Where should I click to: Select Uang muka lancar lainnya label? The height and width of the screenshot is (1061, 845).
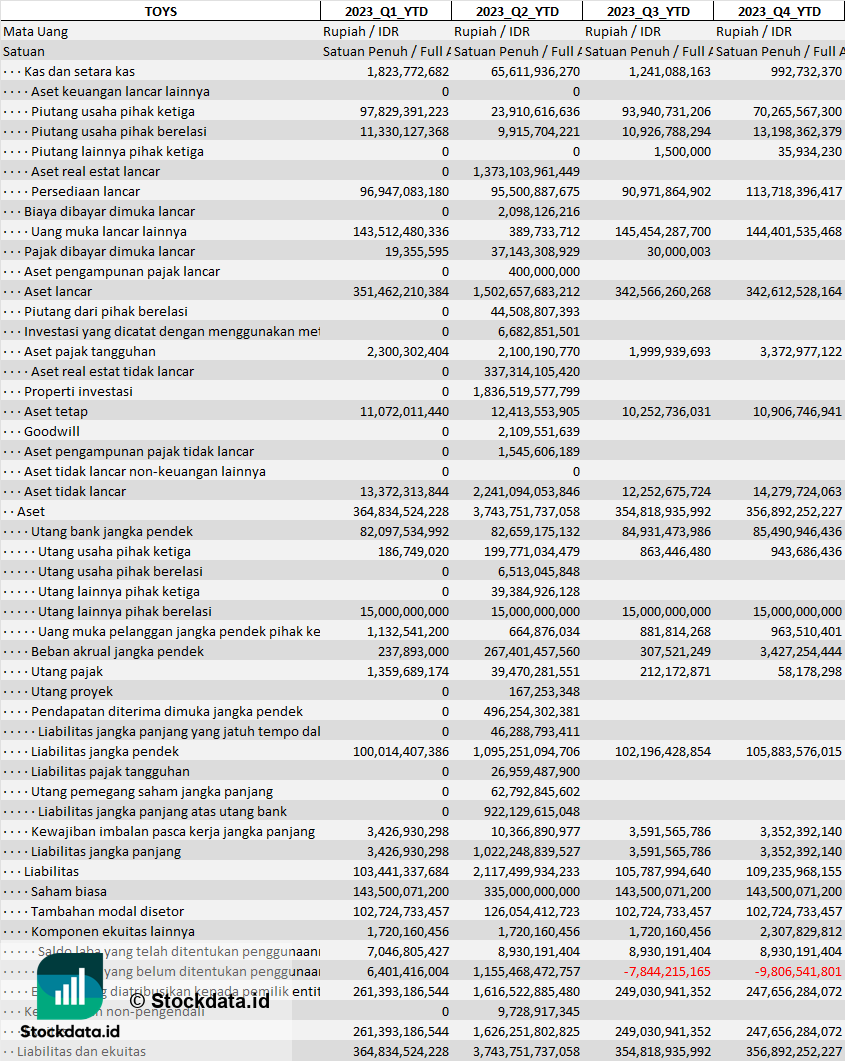tap(109, 231)
